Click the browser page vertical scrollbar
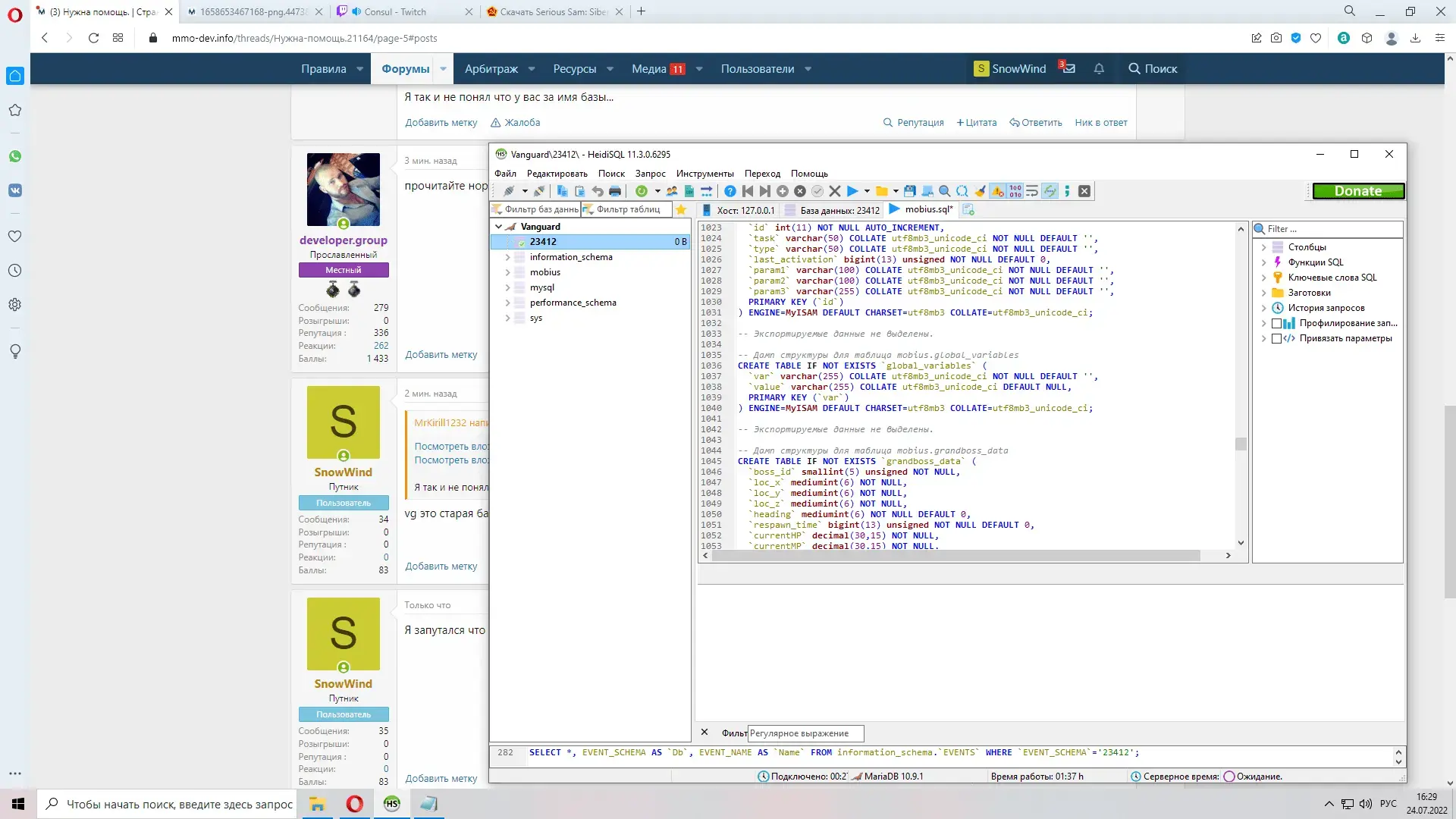Image resolution: width=1456 pixels, height=819 pixels. [x=1450, y=502]
